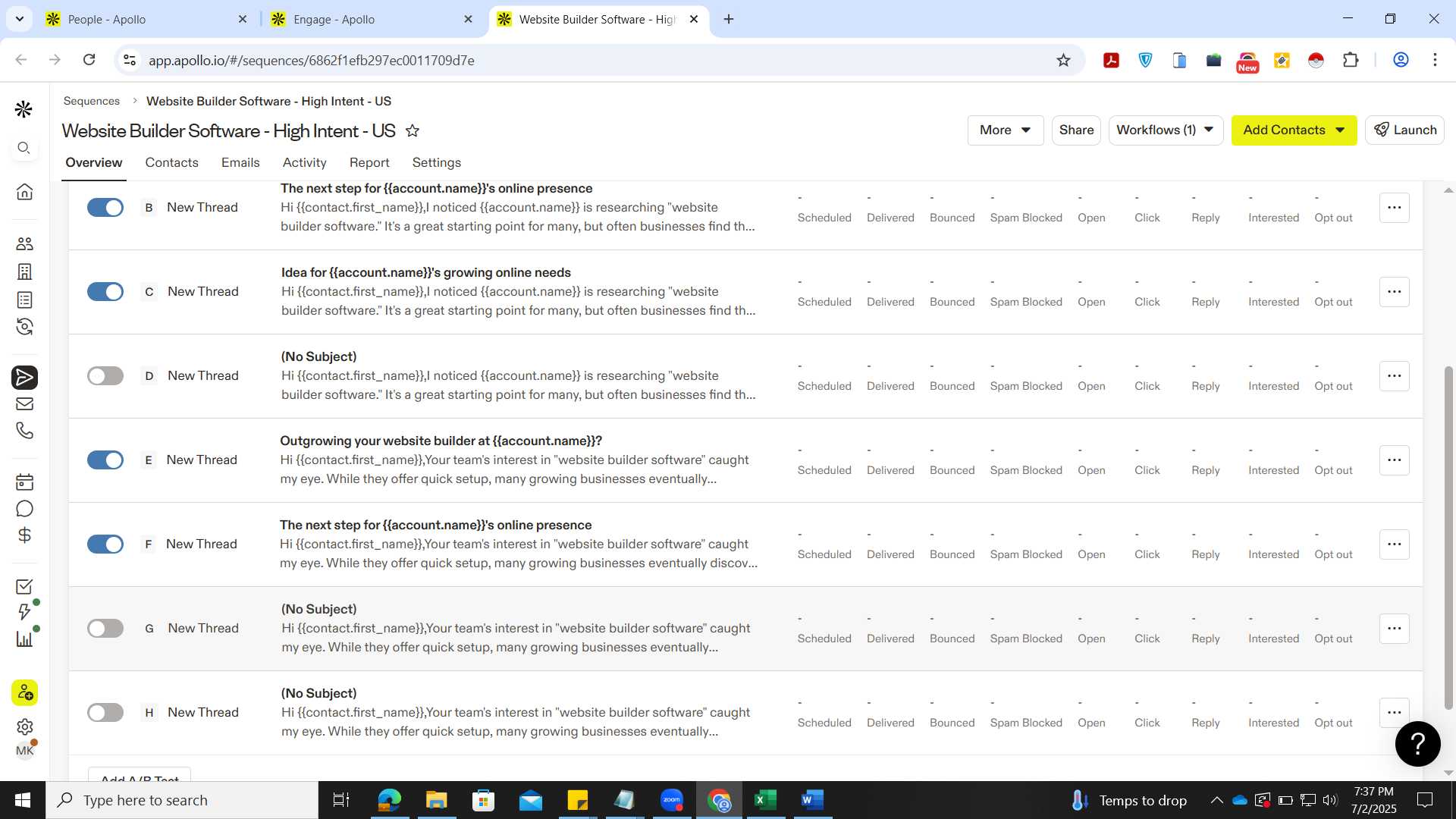Open Settings gear icon in sidebar
1456x819 pixels.
[x=24, y=726]
